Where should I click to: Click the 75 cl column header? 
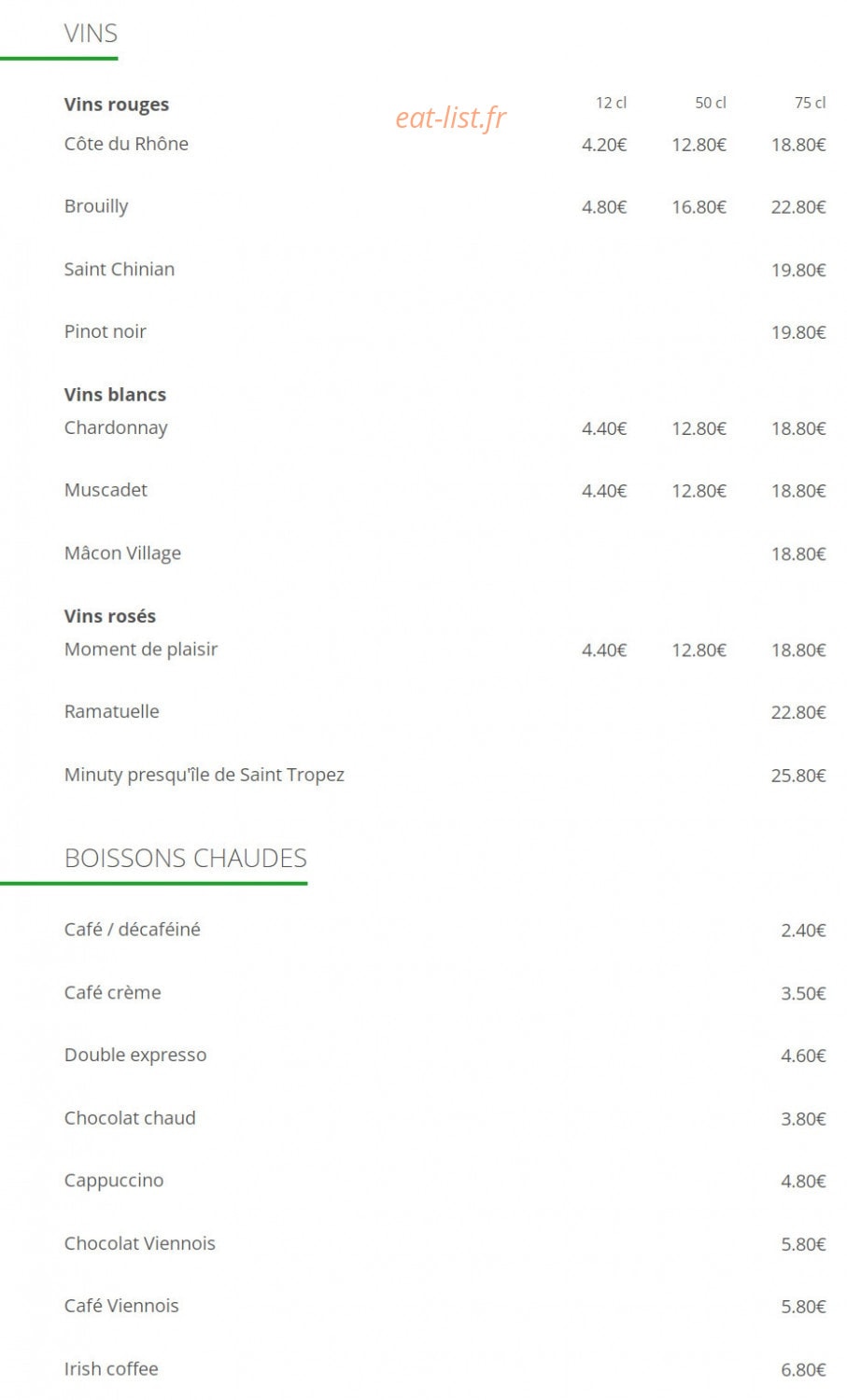[810, 103]
